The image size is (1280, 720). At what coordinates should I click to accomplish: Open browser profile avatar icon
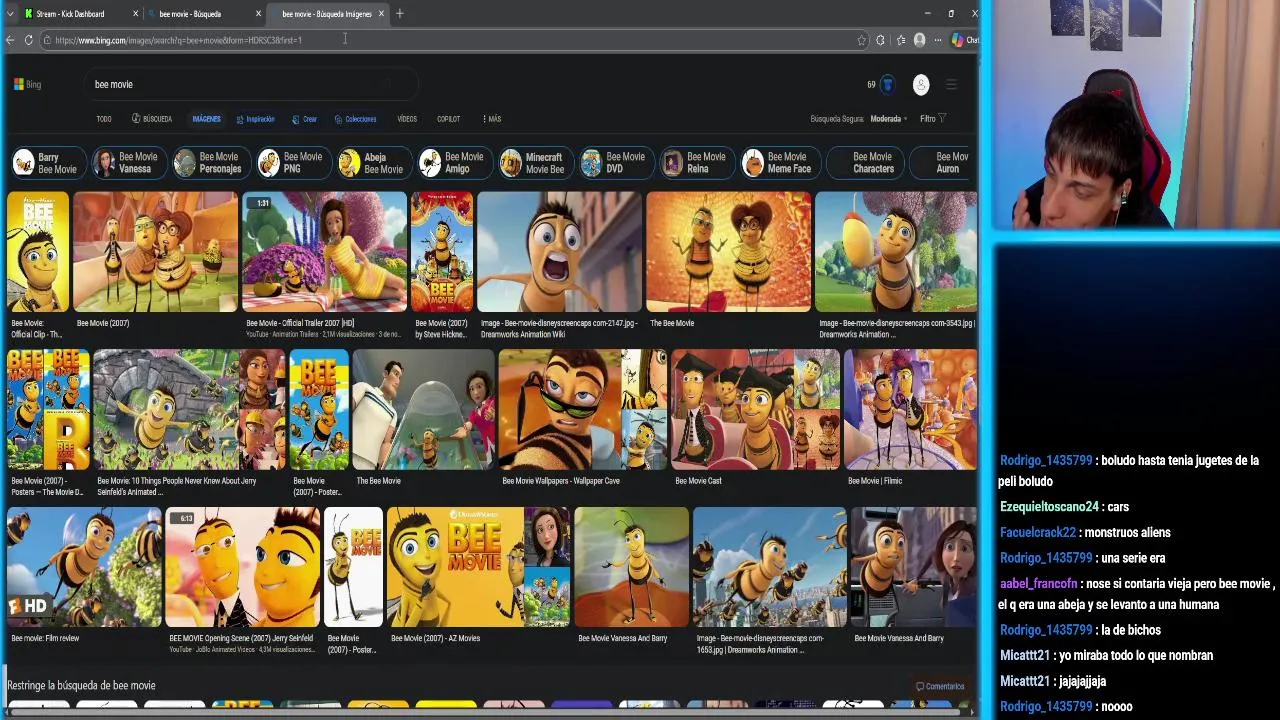point(919,40)
